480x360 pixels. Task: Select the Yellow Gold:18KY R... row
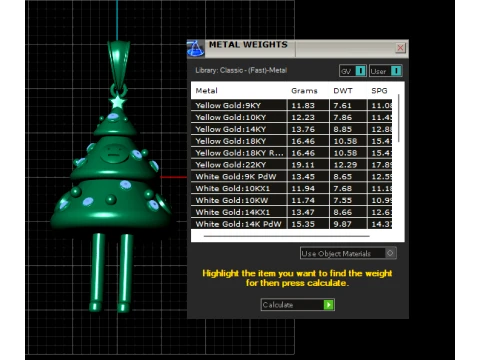(292, 153)
